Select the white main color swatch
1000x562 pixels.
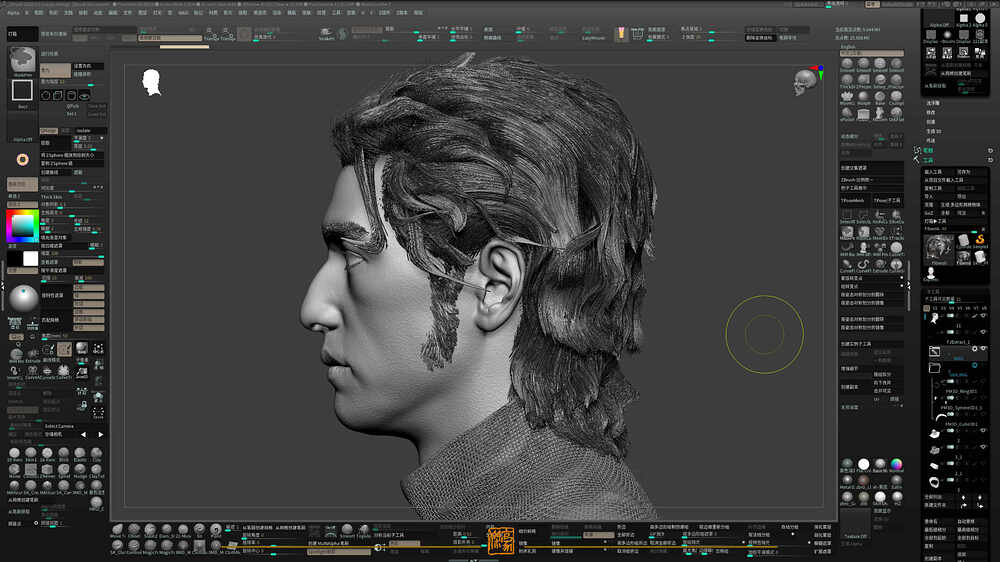click(x=31, y=258)
